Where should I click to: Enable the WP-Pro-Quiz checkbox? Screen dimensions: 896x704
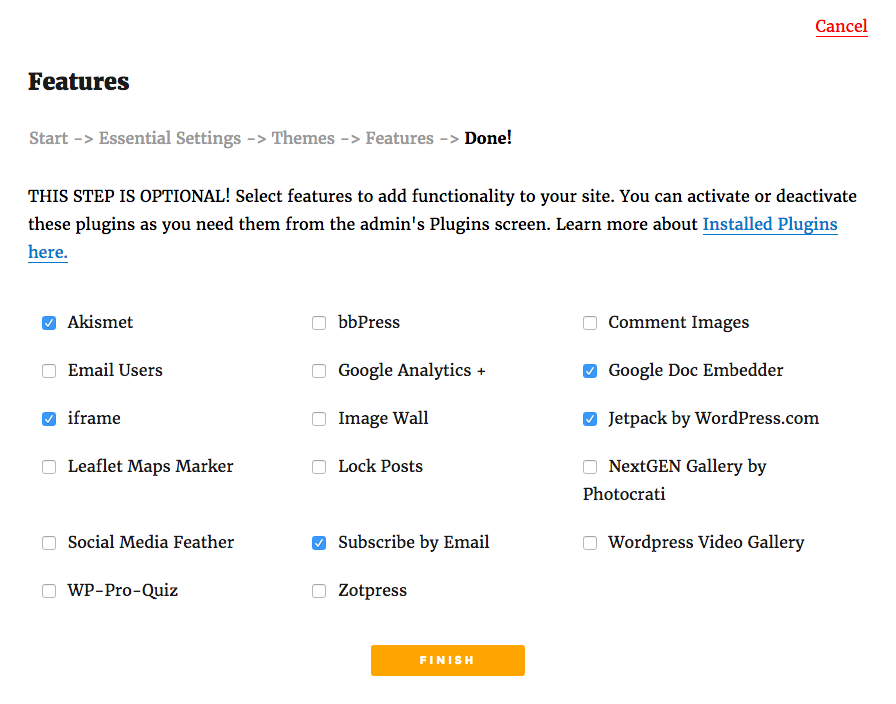49,591
